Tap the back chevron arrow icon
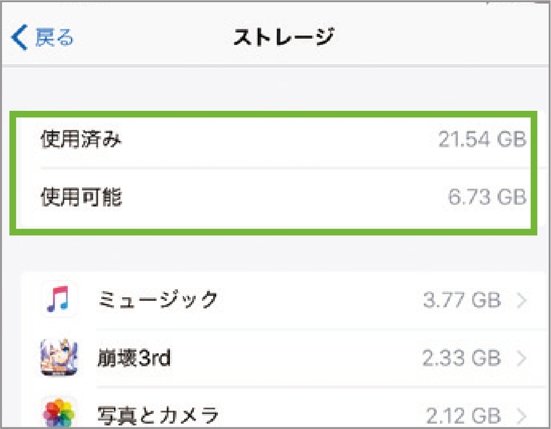 click(x=19, y=37)
